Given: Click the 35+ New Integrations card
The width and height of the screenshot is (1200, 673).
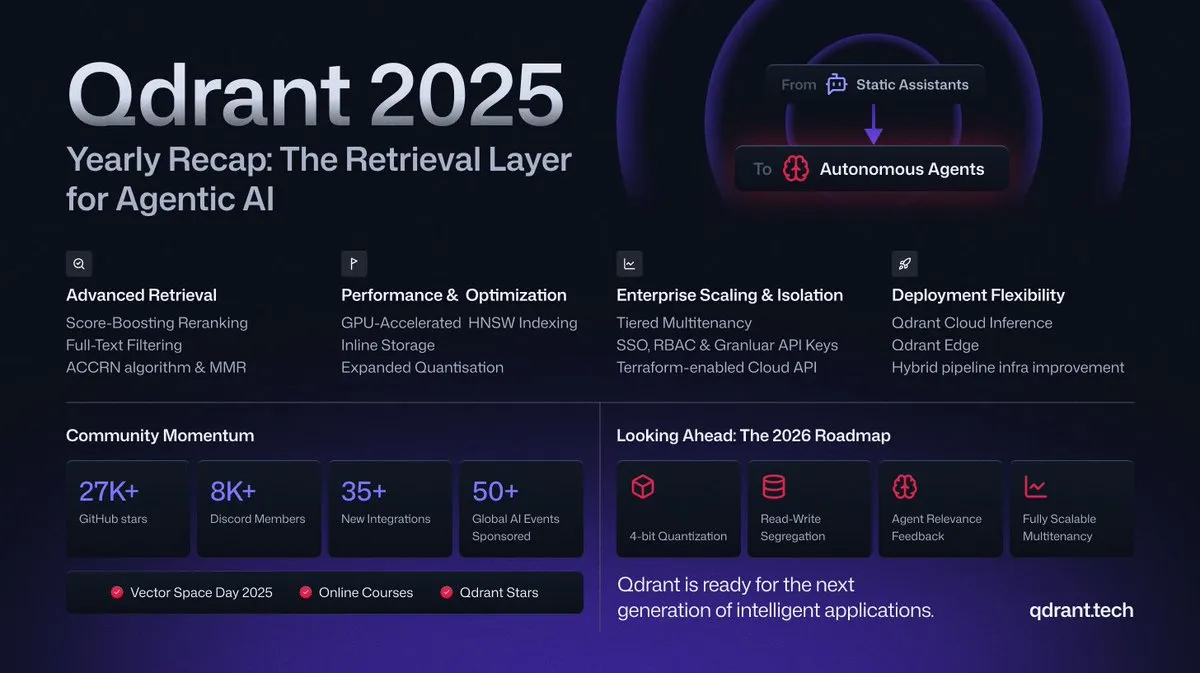Looking at the screenshot, I should coord(390,508).
